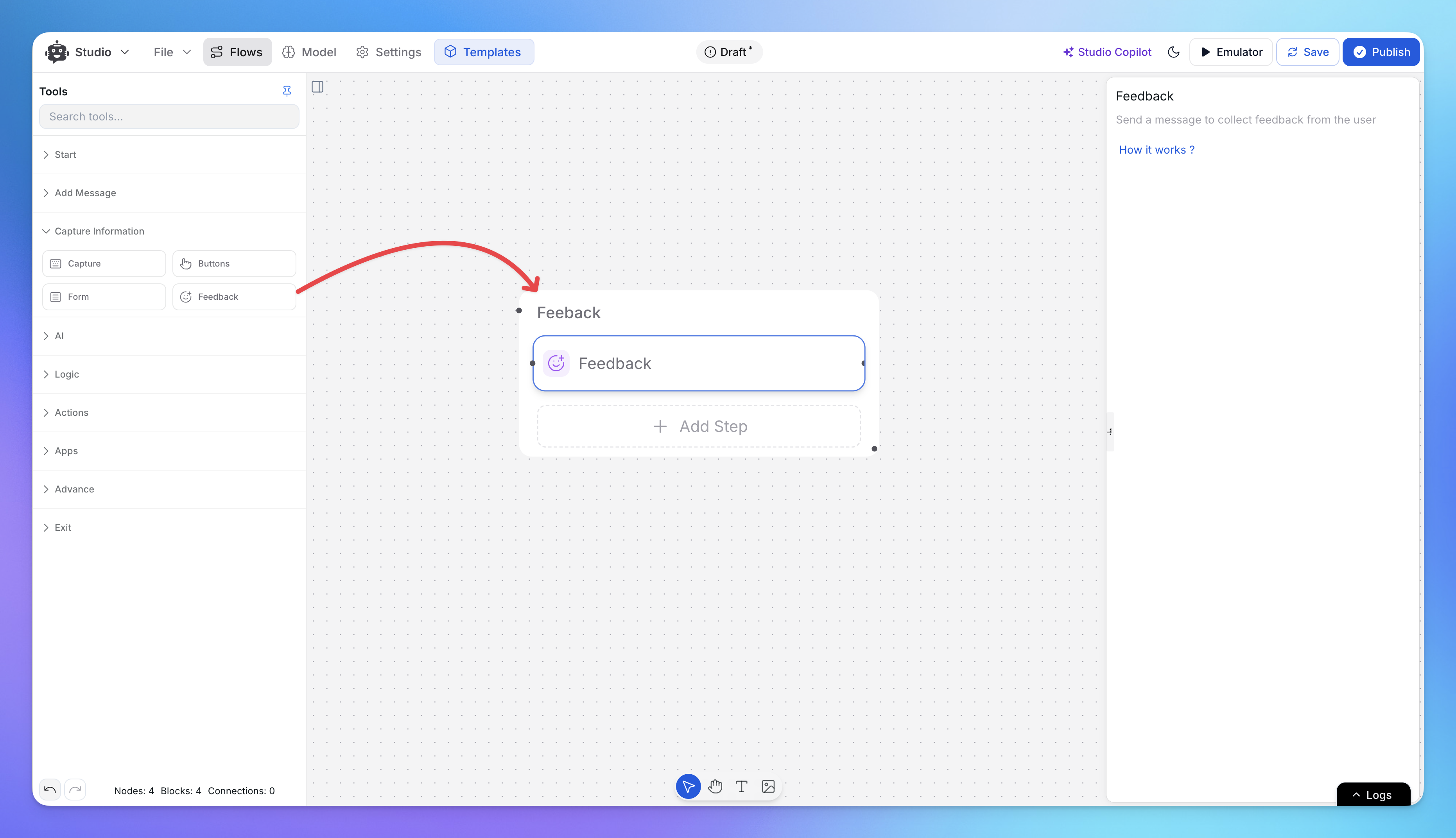Select the Buttons capture tool
This screenshot has height=838, width=1456.
234,263
